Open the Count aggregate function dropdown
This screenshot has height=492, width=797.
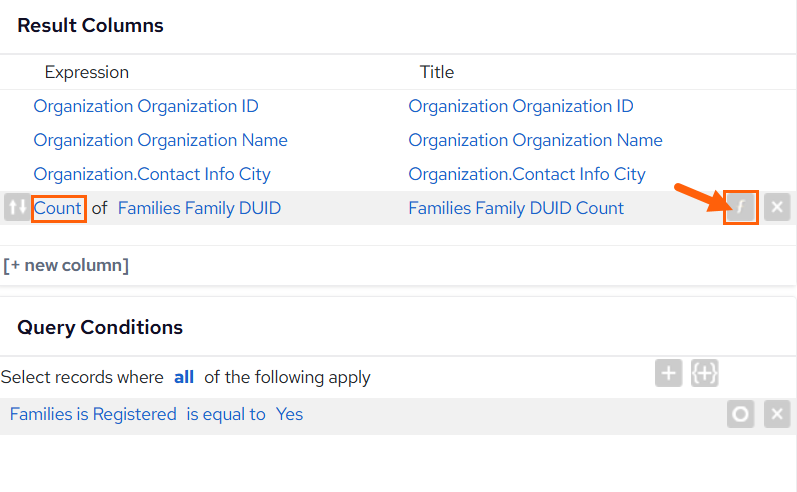(x=58, y=208)
